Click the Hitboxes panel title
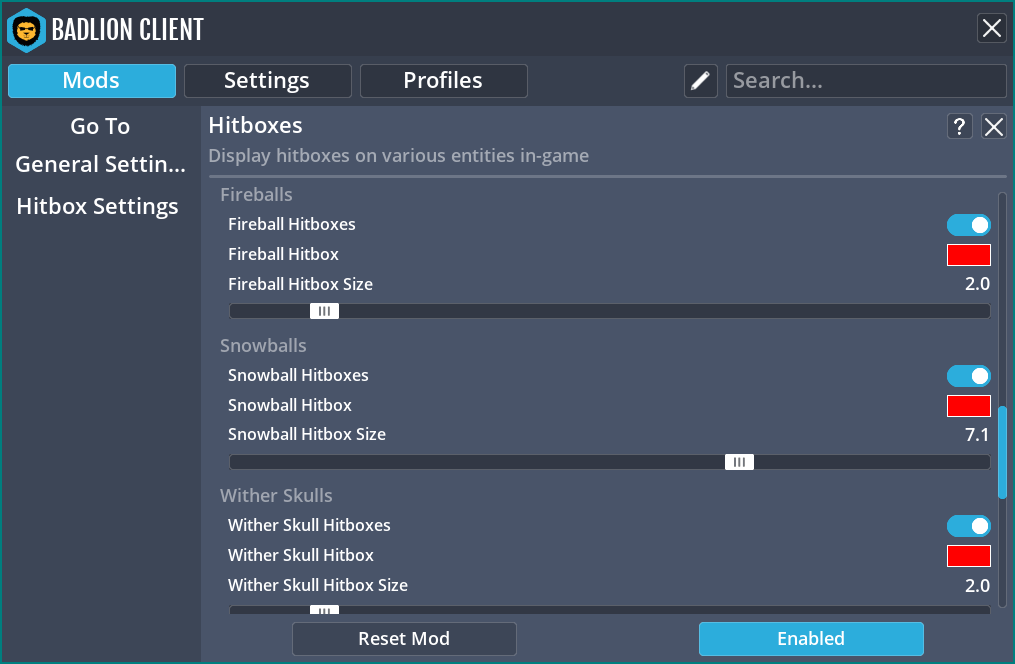The image size is (1015, 664). coord(256,126)
